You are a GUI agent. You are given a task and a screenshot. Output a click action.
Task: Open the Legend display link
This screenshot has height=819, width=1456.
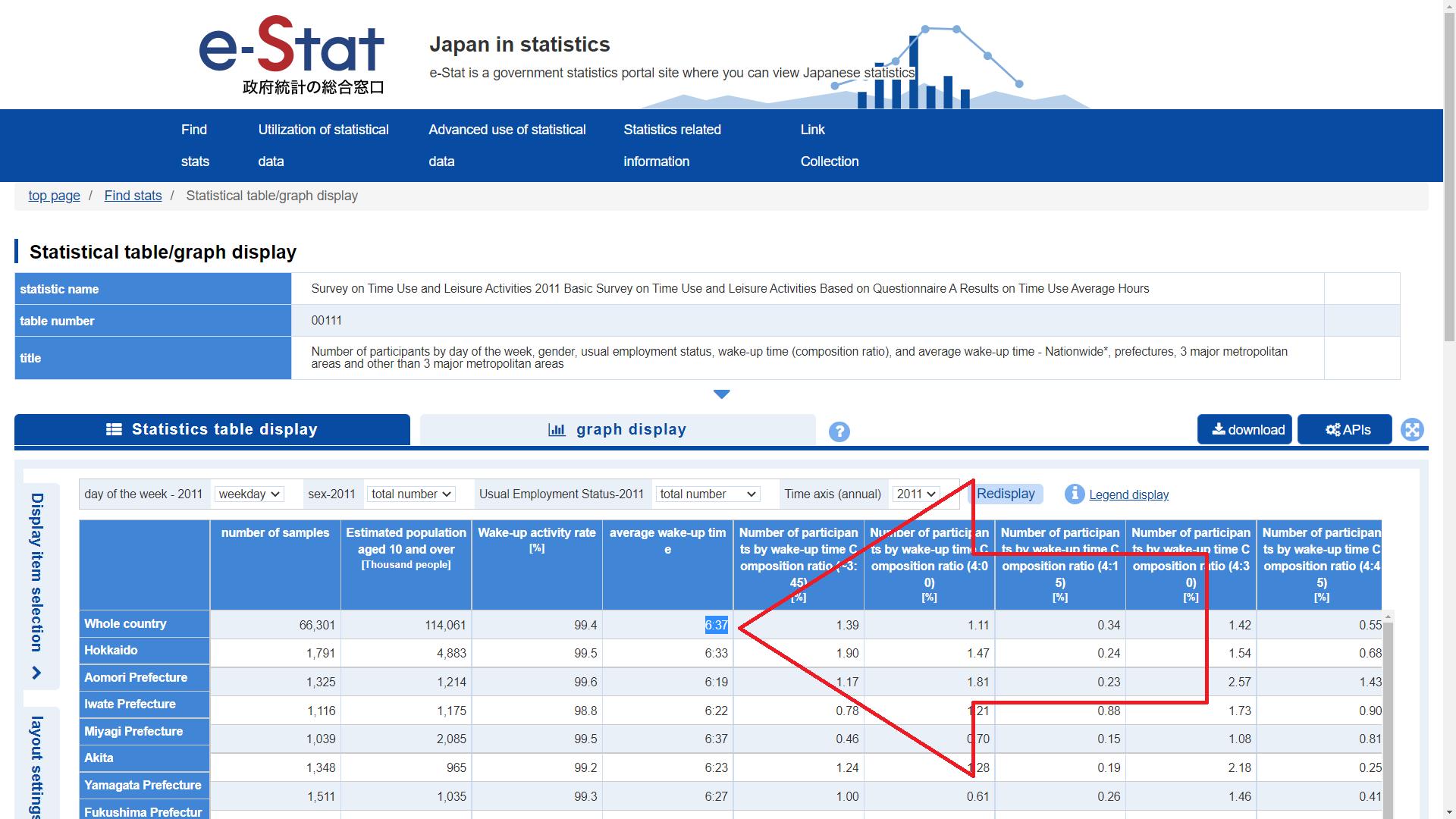click(x=1128, y=495)
